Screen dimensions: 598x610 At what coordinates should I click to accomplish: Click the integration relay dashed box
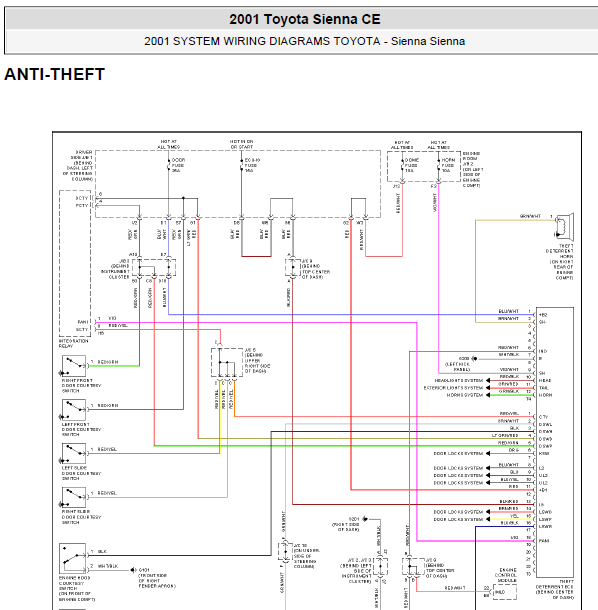[75, 263]
